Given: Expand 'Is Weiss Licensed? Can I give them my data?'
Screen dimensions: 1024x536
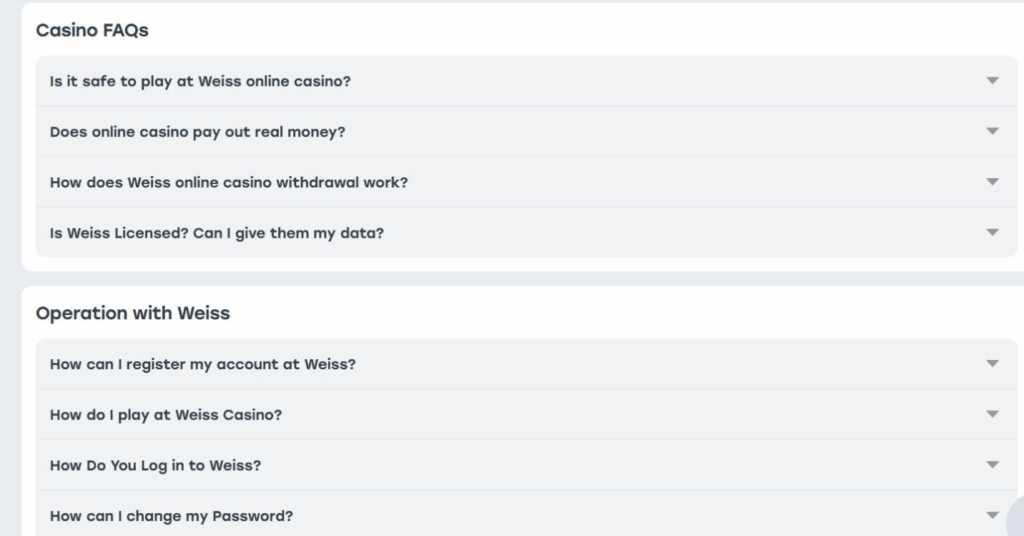Looking at the screenshot, I should [x=216, y=233].
